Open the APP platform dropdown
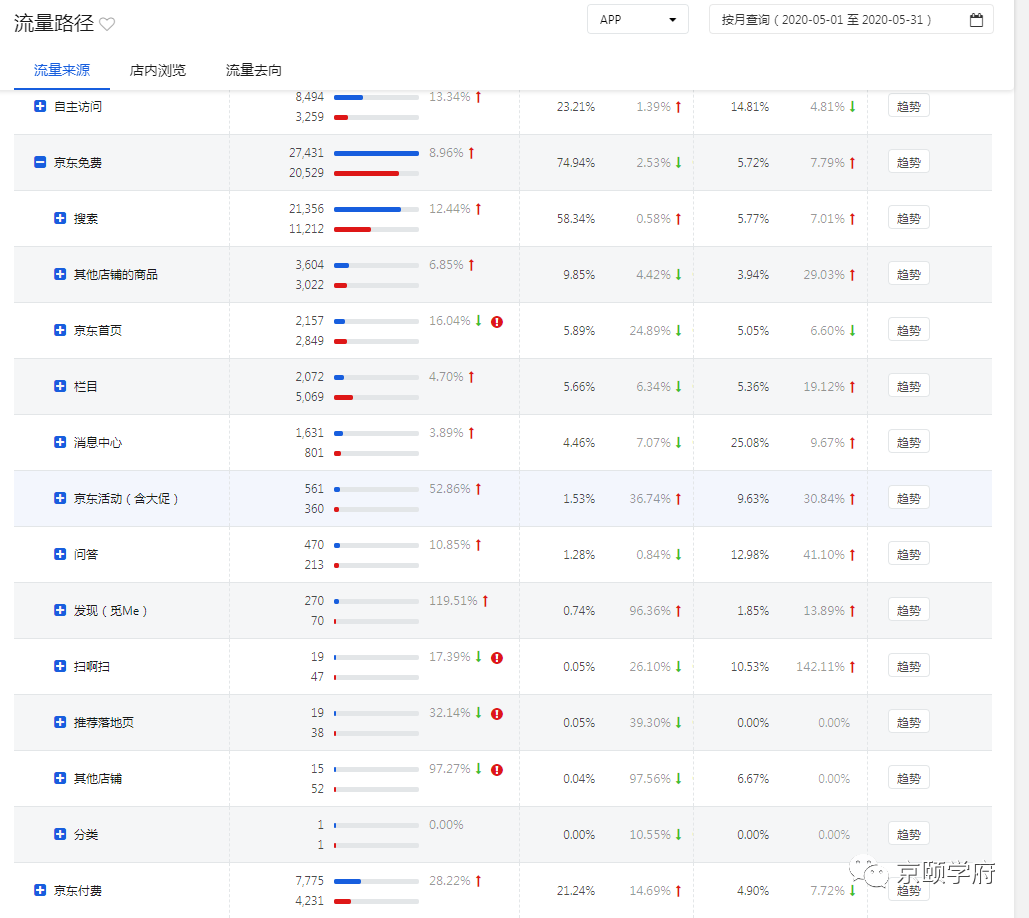The width and height of the screenshot is (1029, 918). [x=638, y=20]
